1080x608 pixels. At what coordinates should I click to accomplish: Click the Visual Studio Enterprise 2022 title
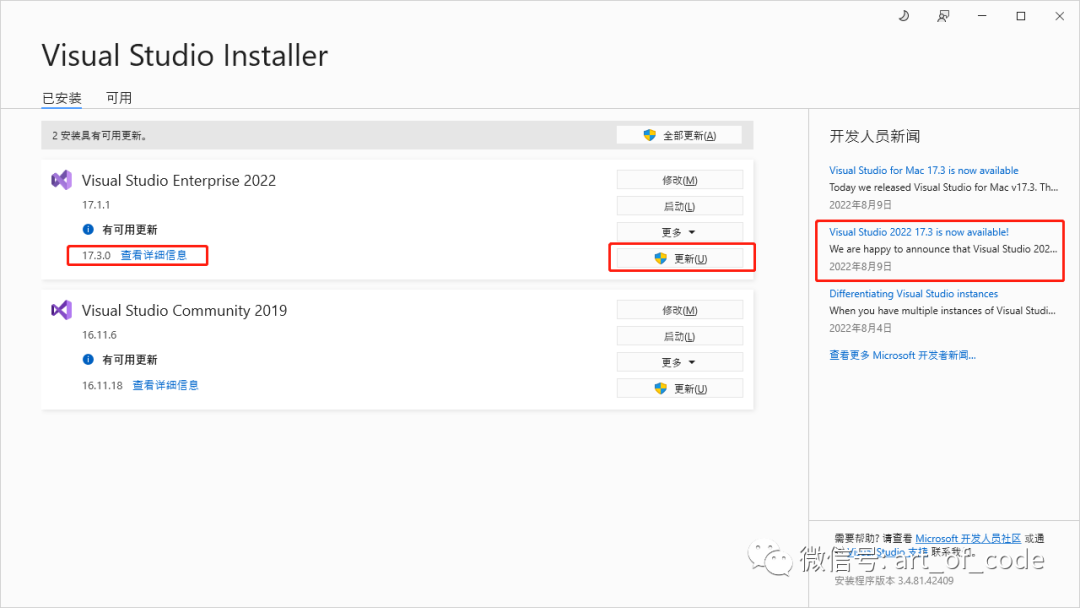click(x=179, y=180)
